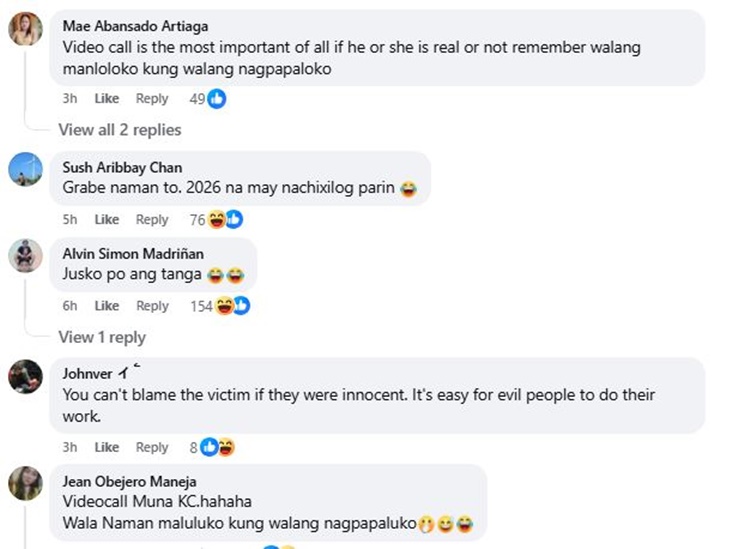View reaction icons on Johnver's comment
Image resolution: width=750 pixels, height=549 pixels.
click(x=218, y=448)
